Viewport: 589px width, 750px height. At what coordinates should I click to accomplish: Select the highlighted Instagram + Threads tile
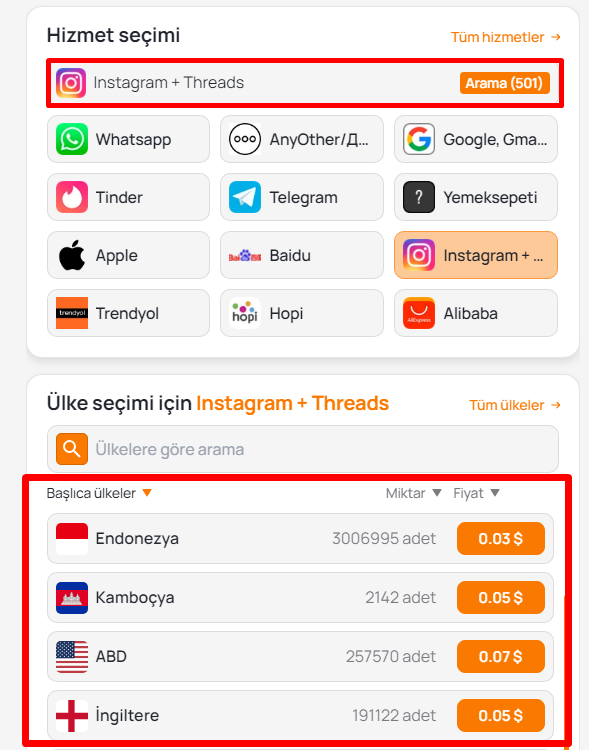point(476,255)
